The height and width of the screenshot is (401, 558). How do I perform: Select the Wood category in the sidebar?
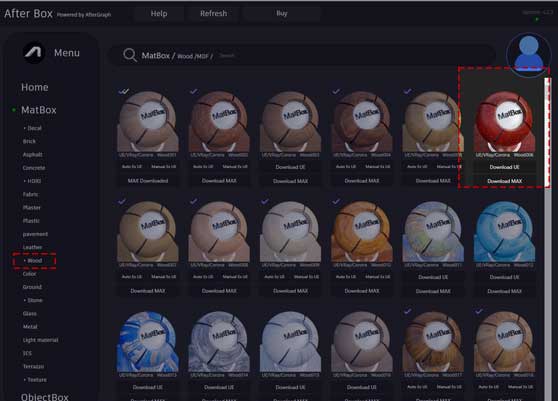click(x=35, y=260)
